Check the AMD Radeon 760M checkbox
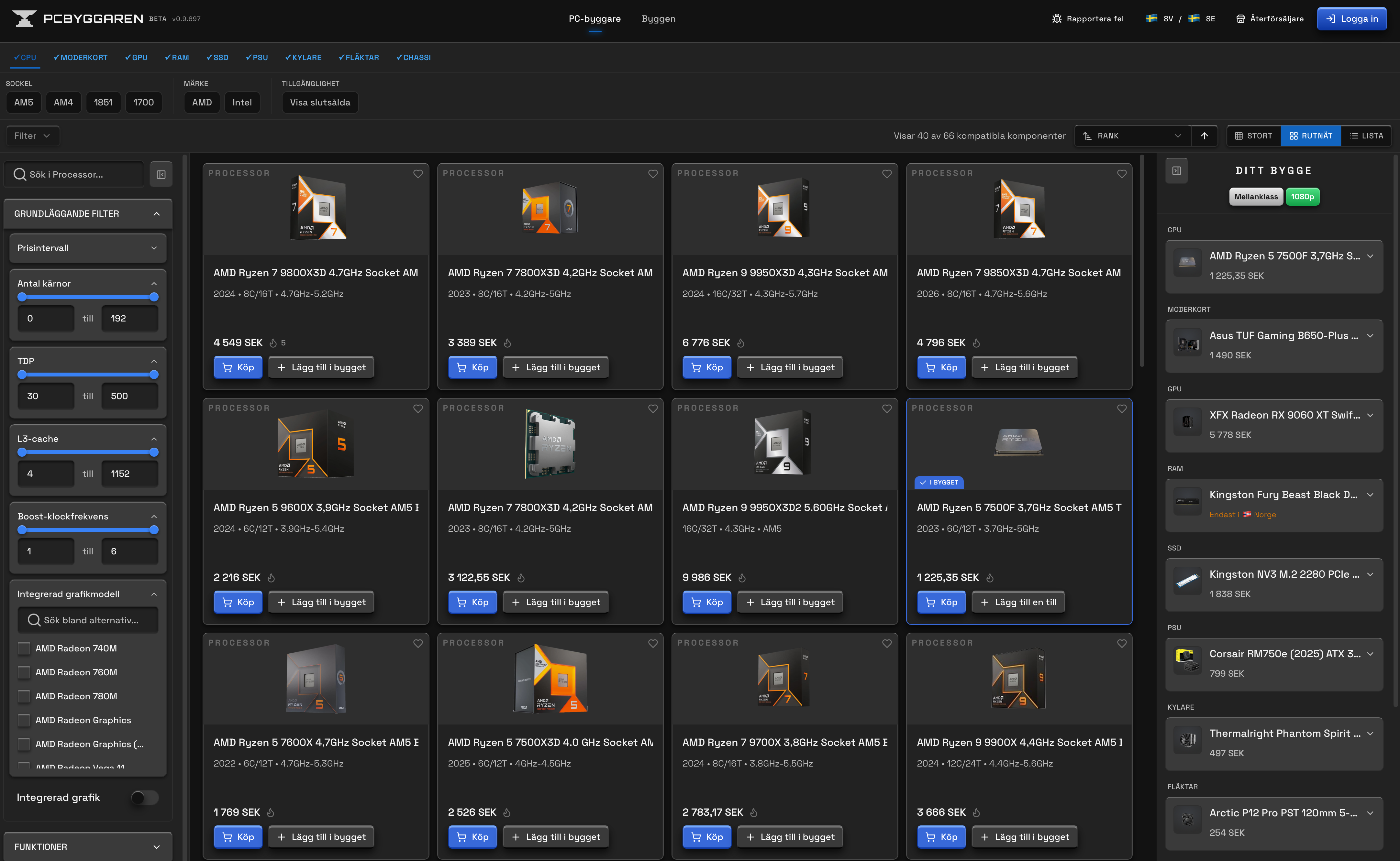 pos(24,672)
